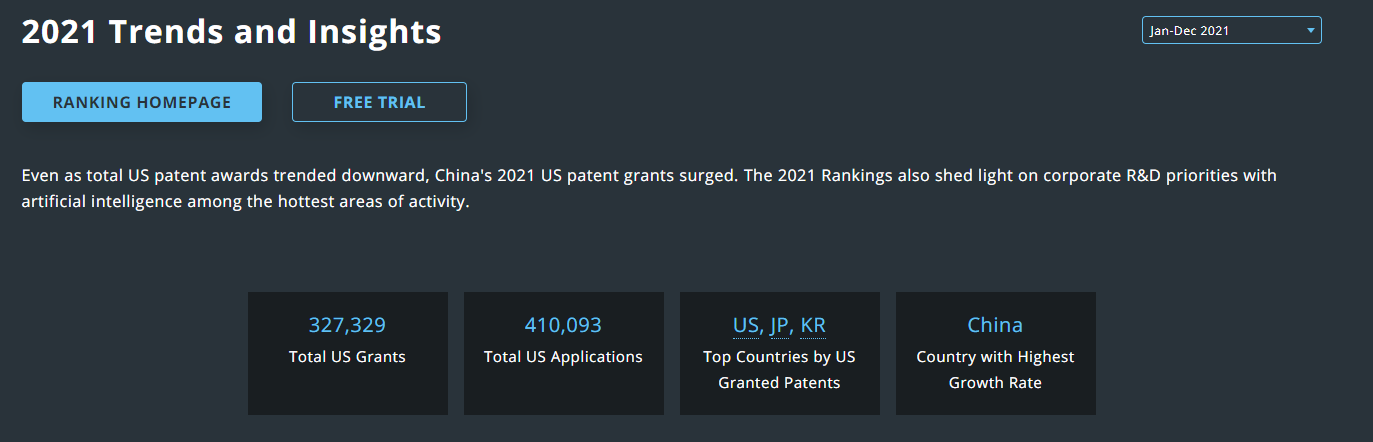Start a Free Trial
This screenshot has width=1373, height=442.
[379, 102]
